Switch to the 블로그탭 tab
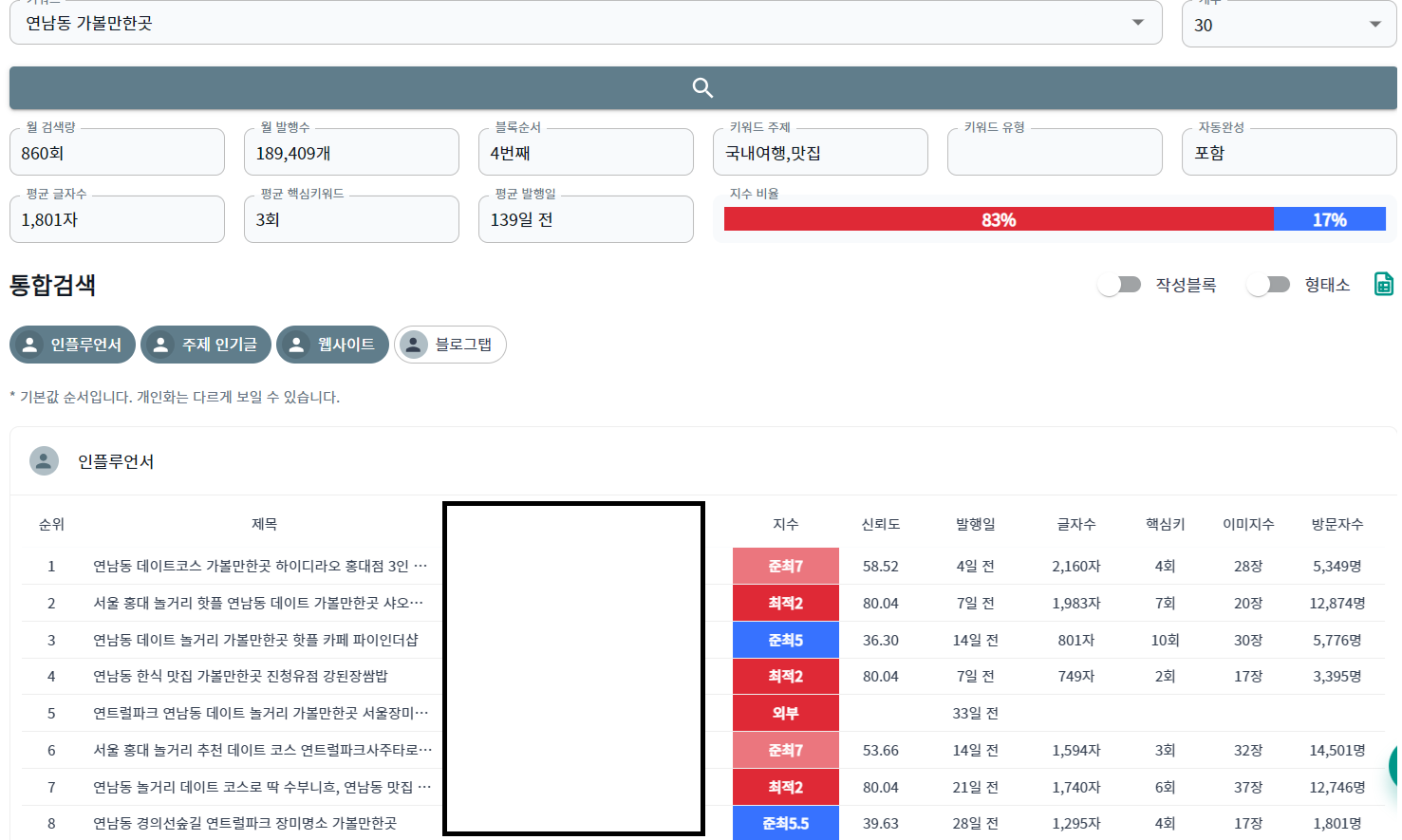The height and width of the screenshot is (840, 1402). (x=450, y=345)
